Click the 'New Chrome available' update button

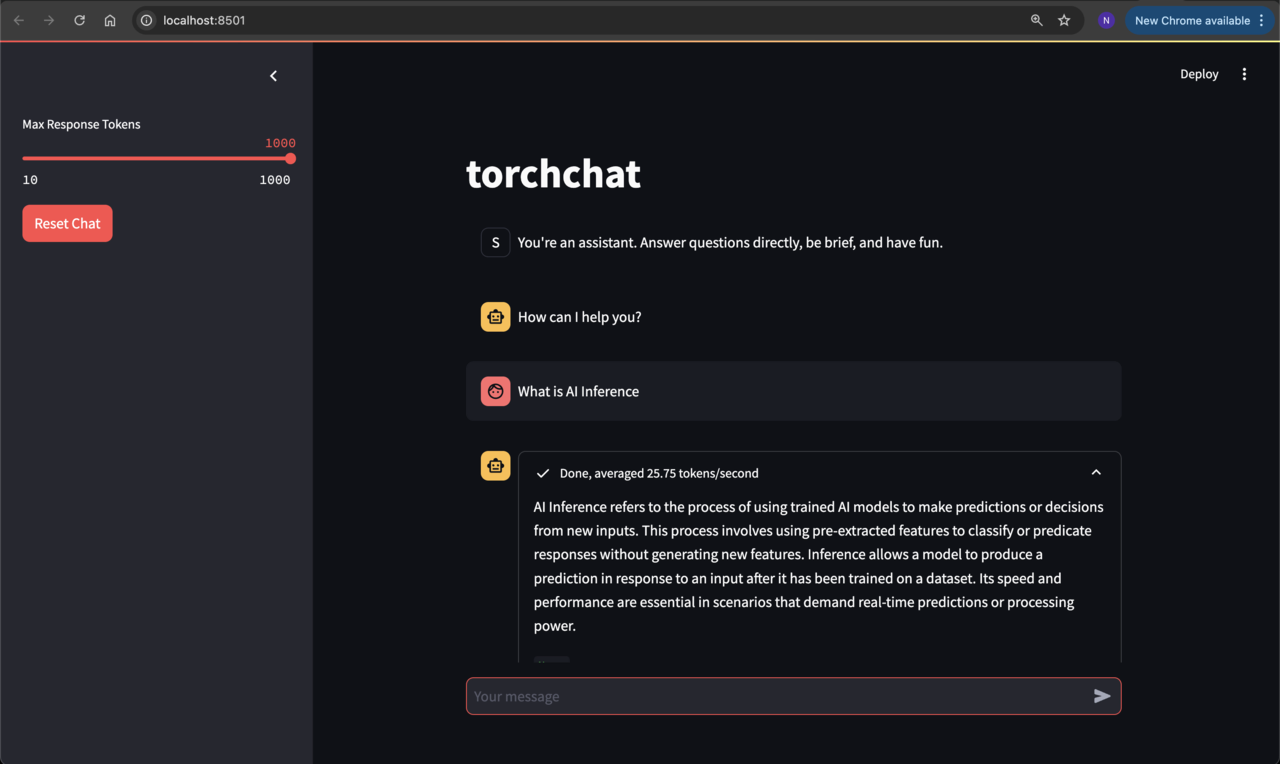pyautogui.click(x=1193, y=20)
